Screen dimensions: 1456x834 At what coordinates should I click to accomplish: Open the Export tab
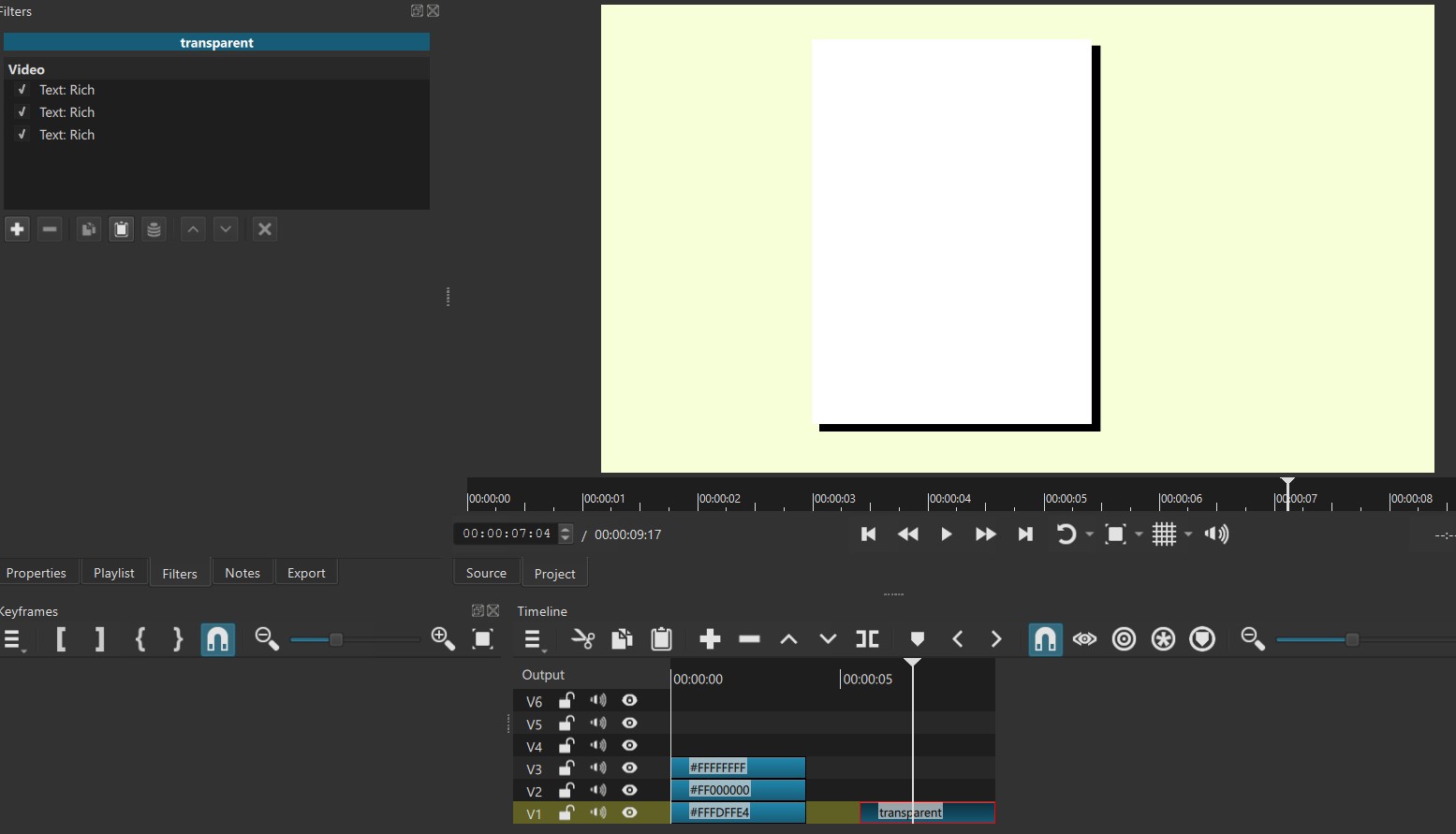point(306,573)
